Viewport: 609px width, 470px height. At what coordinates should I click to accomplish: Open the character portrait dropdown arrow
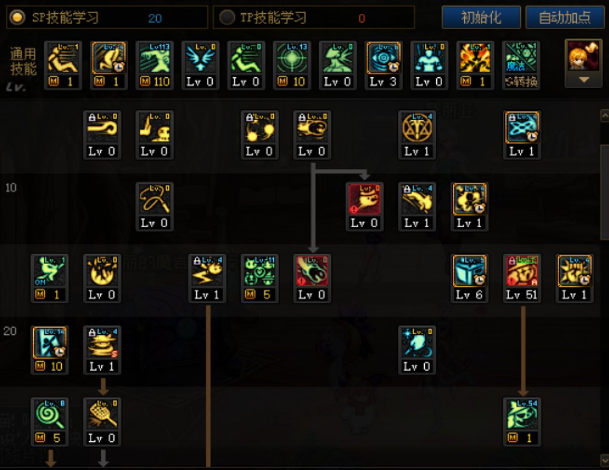(584, 80)
